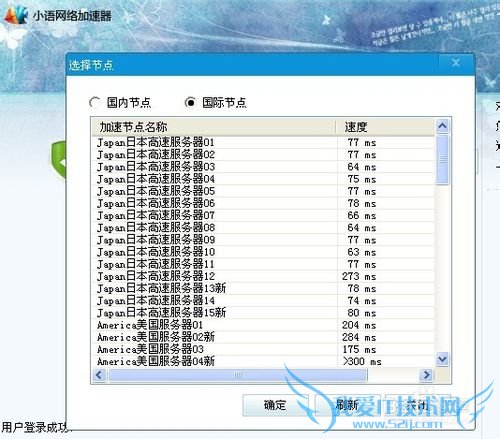Click the 204 ms speed value
The image size is (500, 439).
[359, 325]
